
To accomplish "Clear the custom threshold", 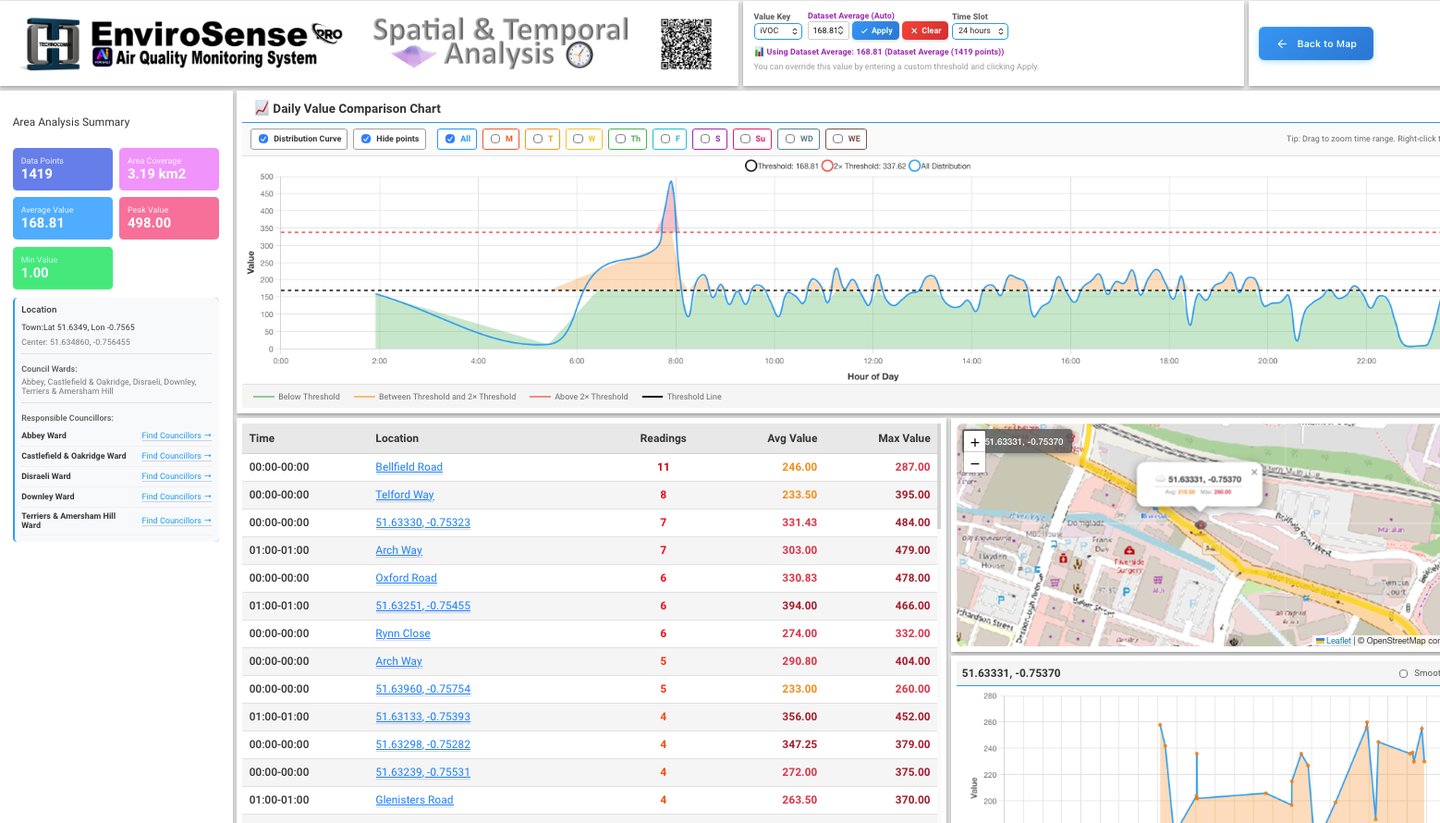I will coord(925,31).
